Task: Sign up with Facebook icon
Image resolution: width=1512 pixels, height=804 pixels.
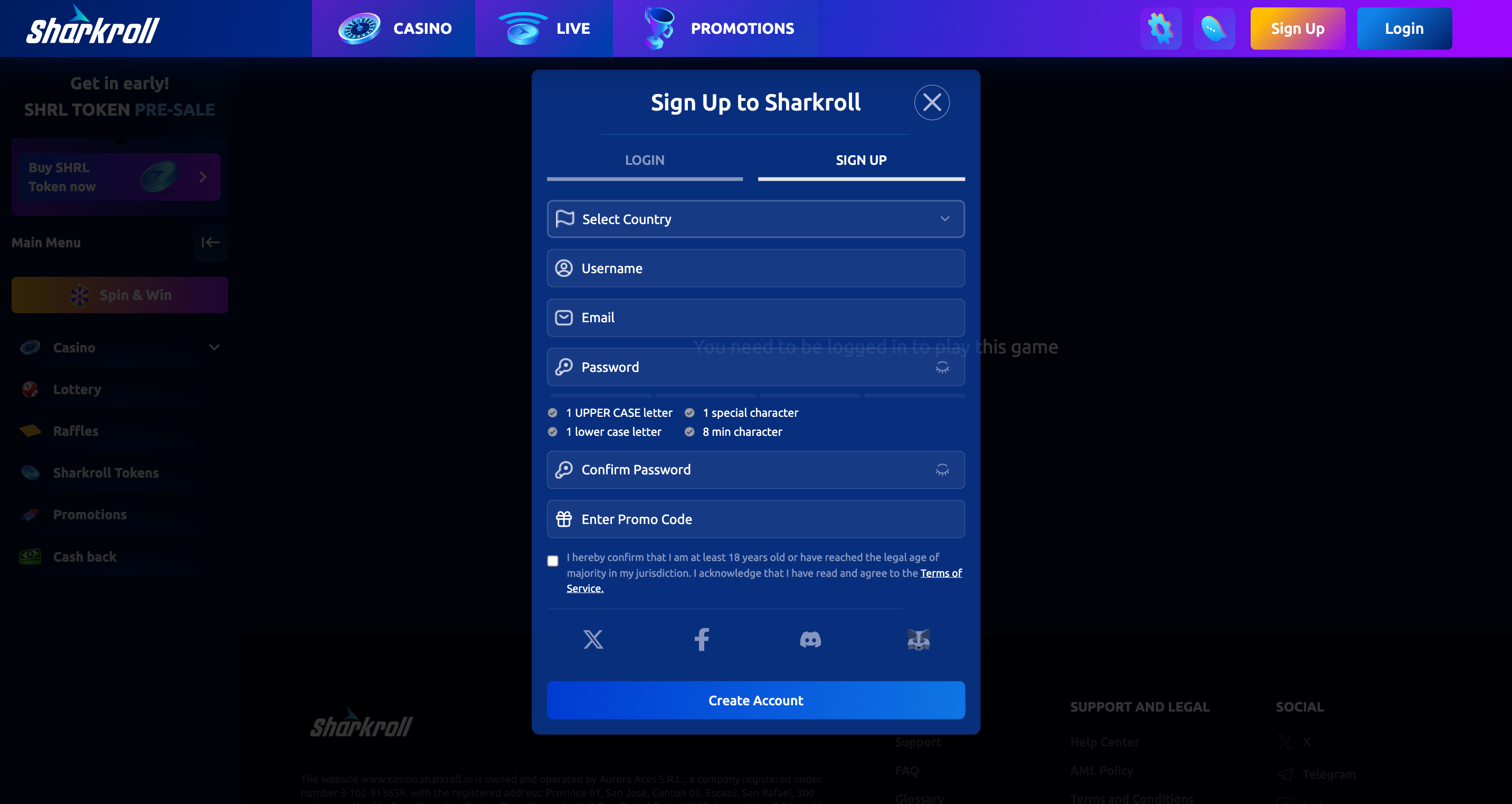Action: pos(702,639)
